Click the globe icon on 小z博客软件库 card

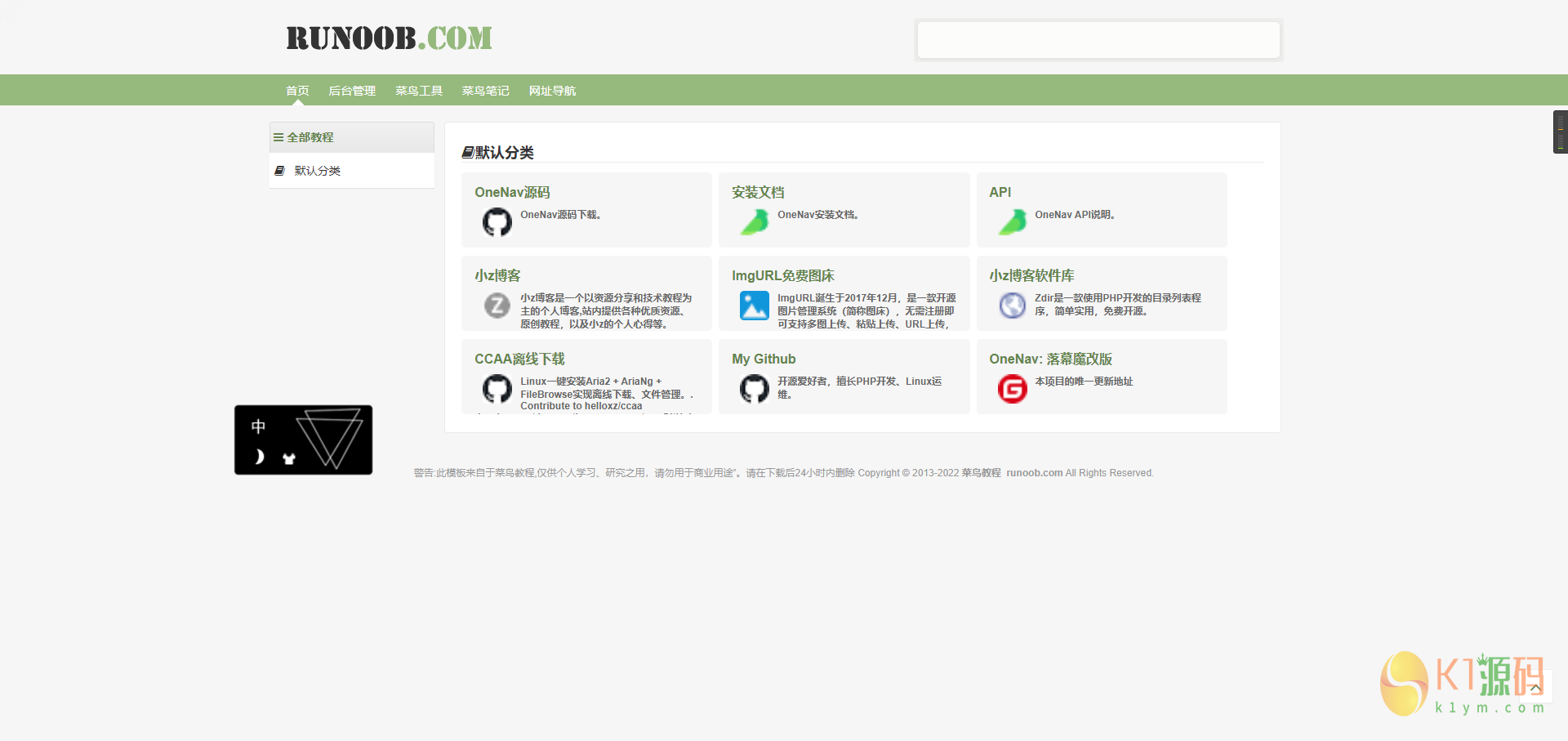[1012, 306]
